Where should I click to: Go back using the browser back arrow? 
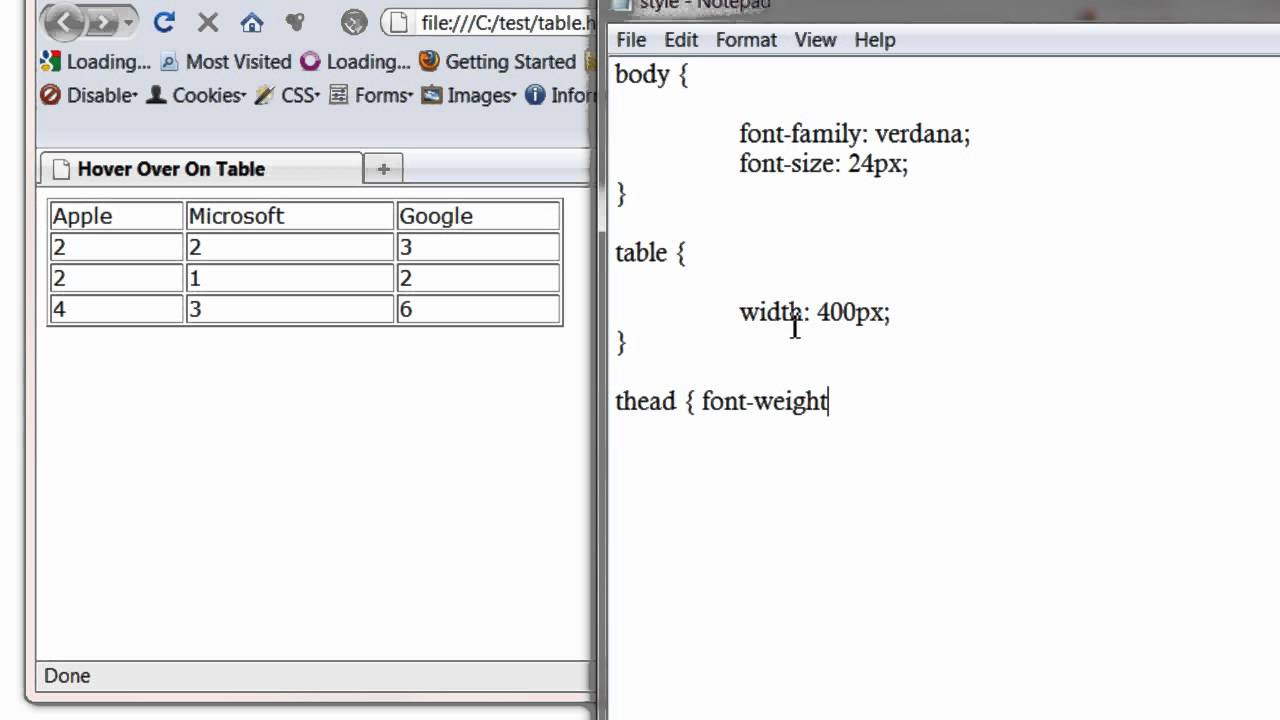point(63,21)
